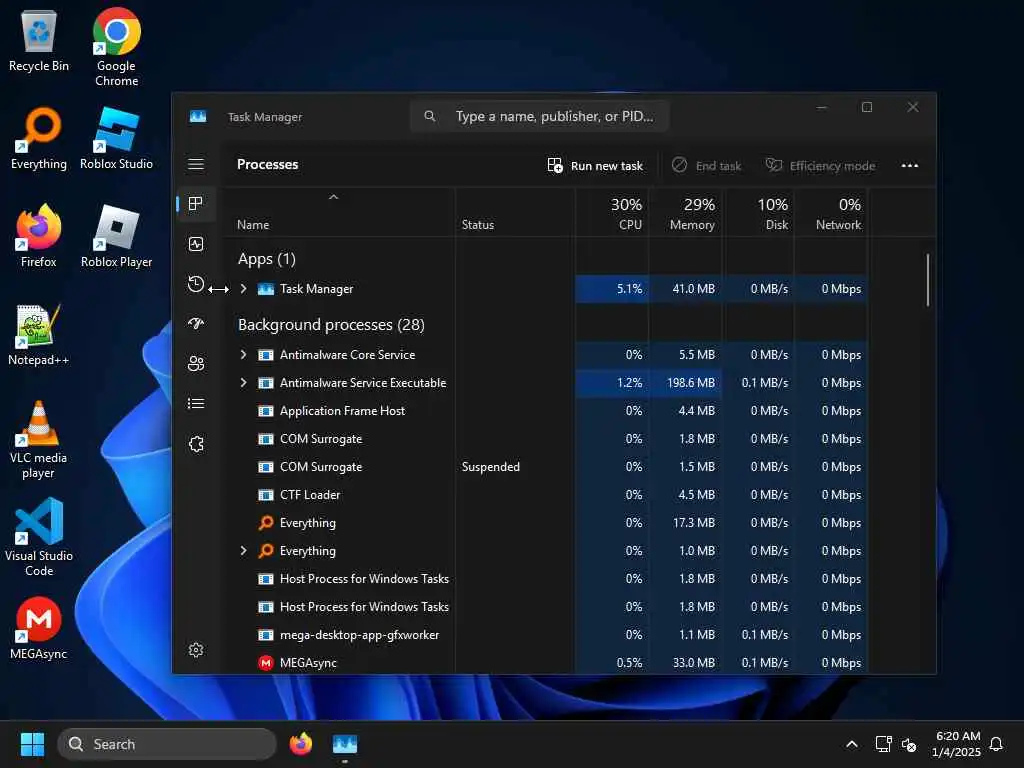
Task: Select Application Frame Host process
Action: click(x=545, y=411)
